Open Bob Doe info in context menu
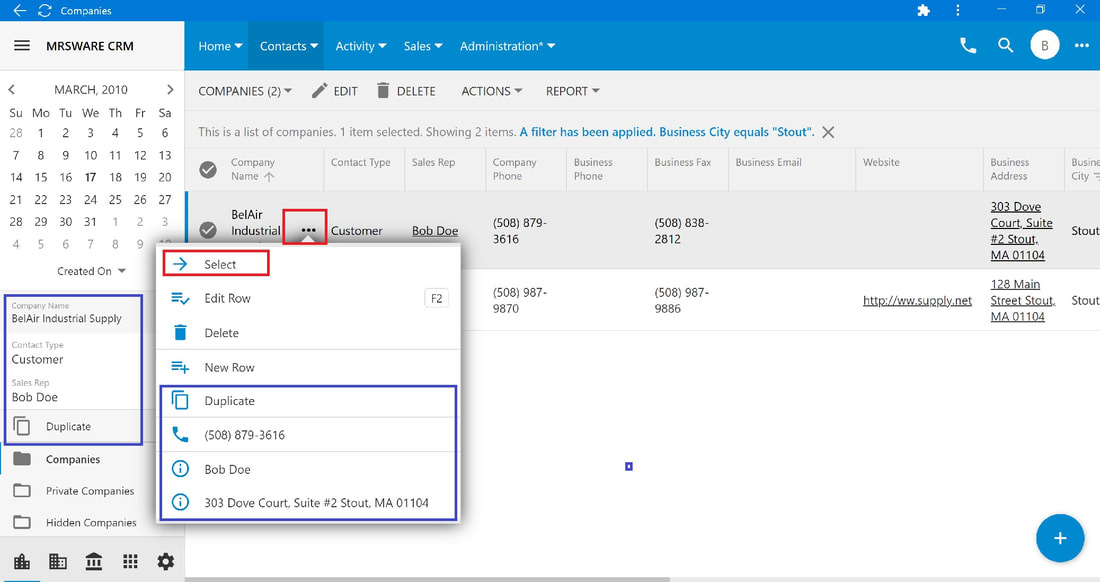This screenshot has height=582, width=1100. pyautogui.click(x=309, y=469)
